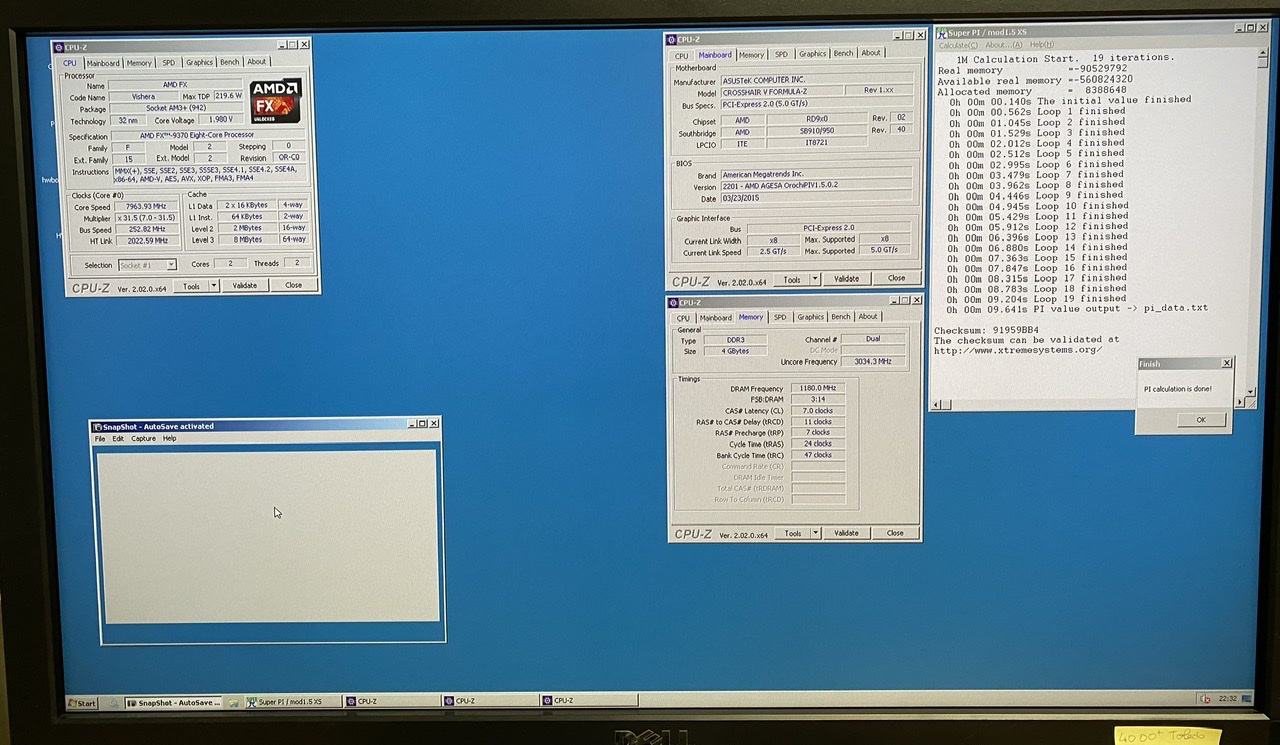Open Help menu in Super PI

[1041, 45]
